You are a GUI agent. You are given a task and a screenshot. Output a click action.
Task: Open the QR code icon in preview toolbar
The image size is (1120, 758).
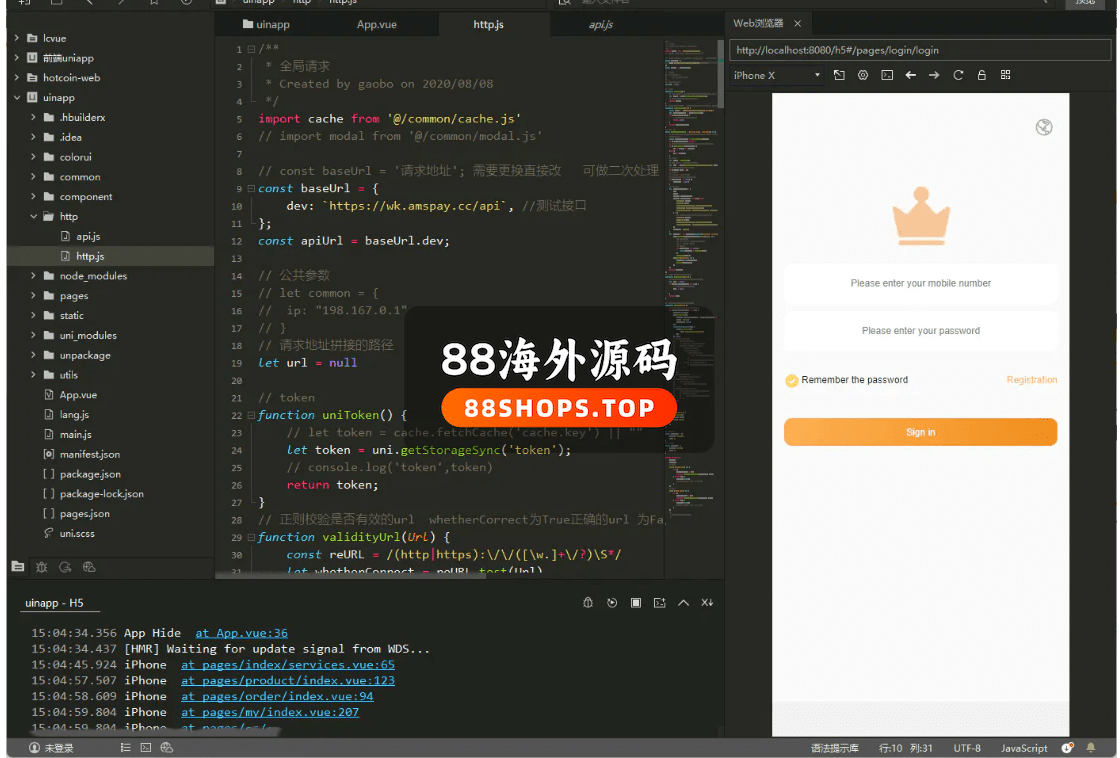(1005, 75)
